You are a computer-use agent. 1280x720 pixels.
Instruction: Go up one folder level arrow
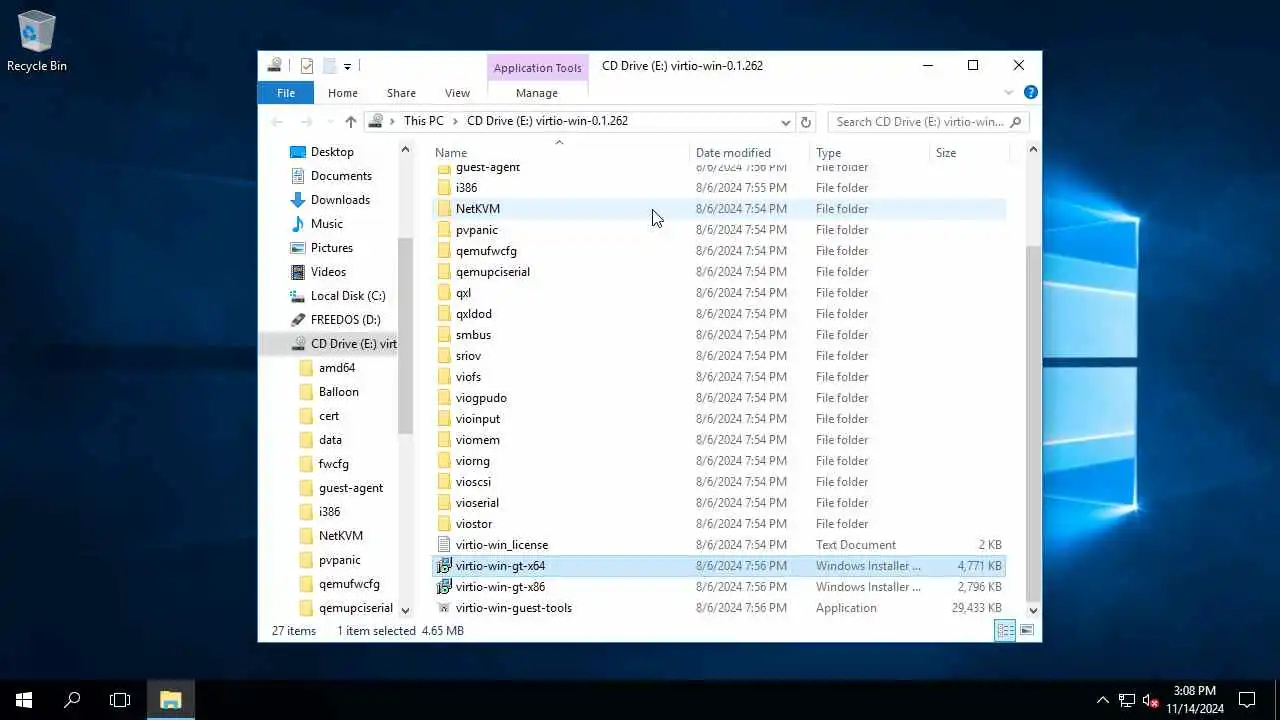[x=350, y=122]
